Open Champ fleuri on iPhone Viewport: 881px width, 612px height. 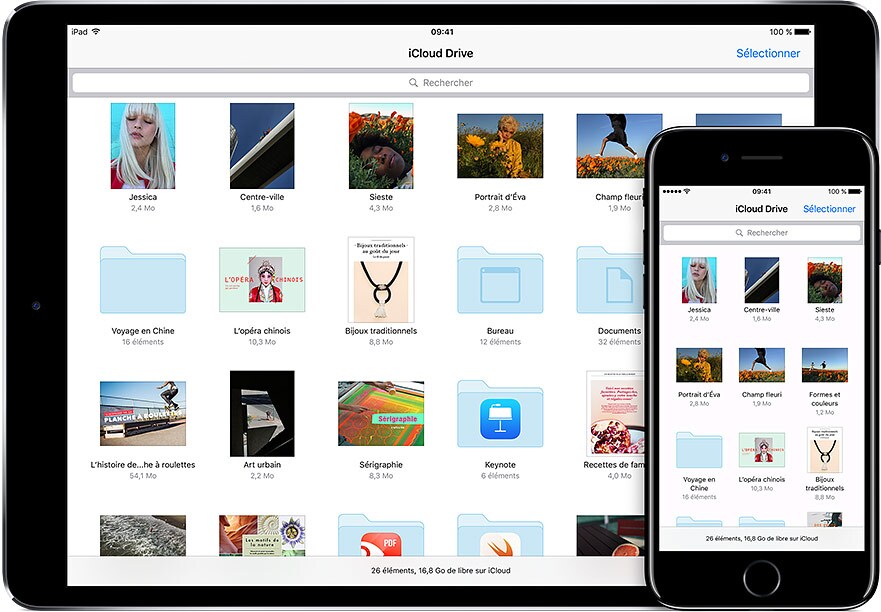point(762,365)
